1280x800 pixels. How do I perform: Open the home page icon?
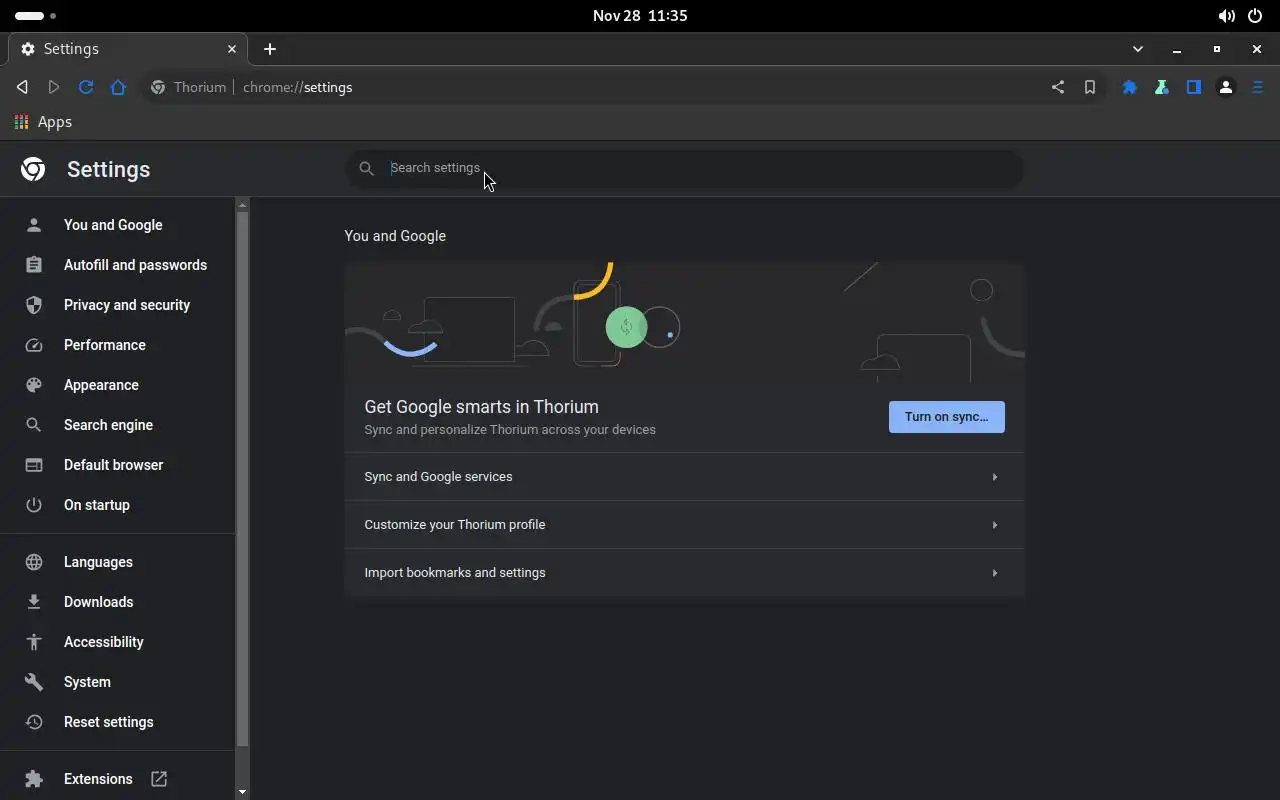(x=118, y=87)
